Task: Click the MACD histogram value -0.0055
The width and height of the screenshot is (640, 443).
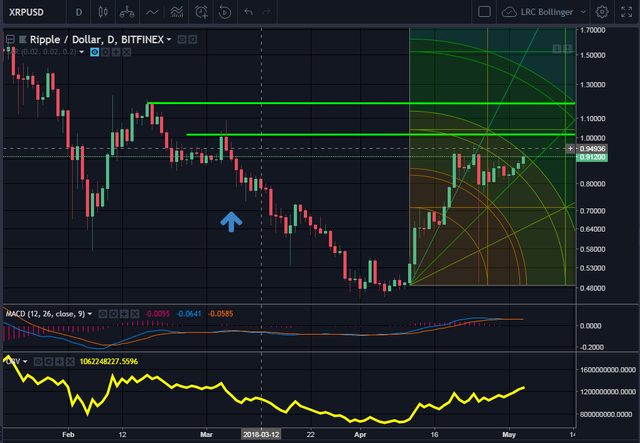Action: [157, 314]
